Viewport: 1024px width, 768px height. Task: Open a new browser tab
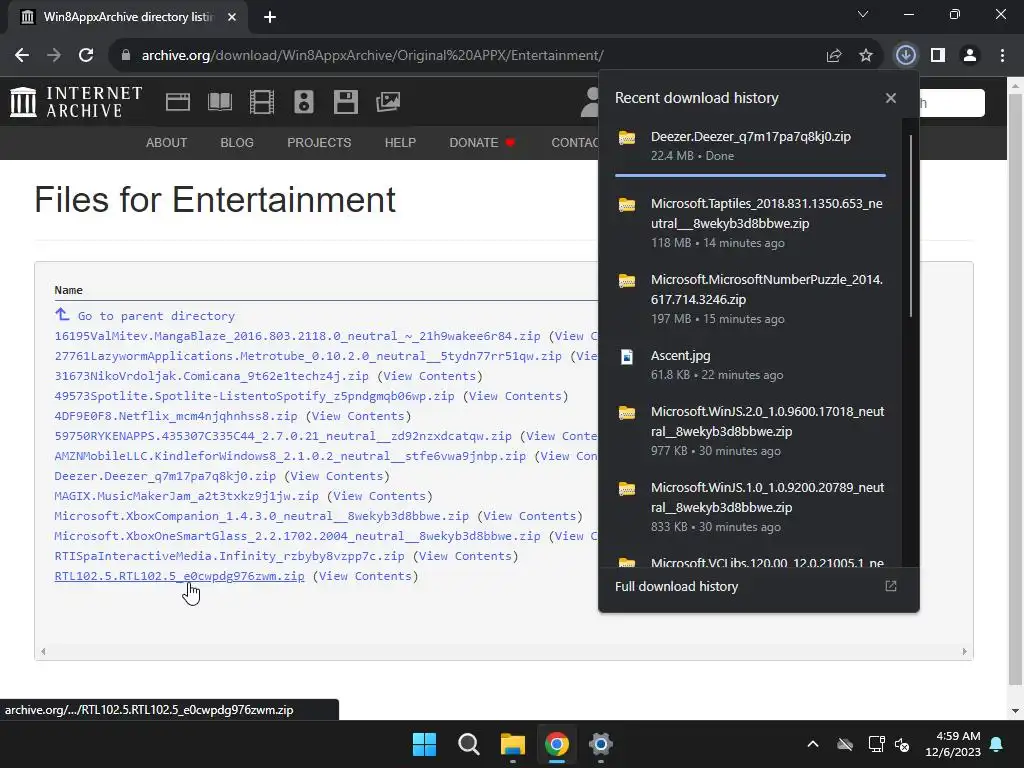(270, 17)
